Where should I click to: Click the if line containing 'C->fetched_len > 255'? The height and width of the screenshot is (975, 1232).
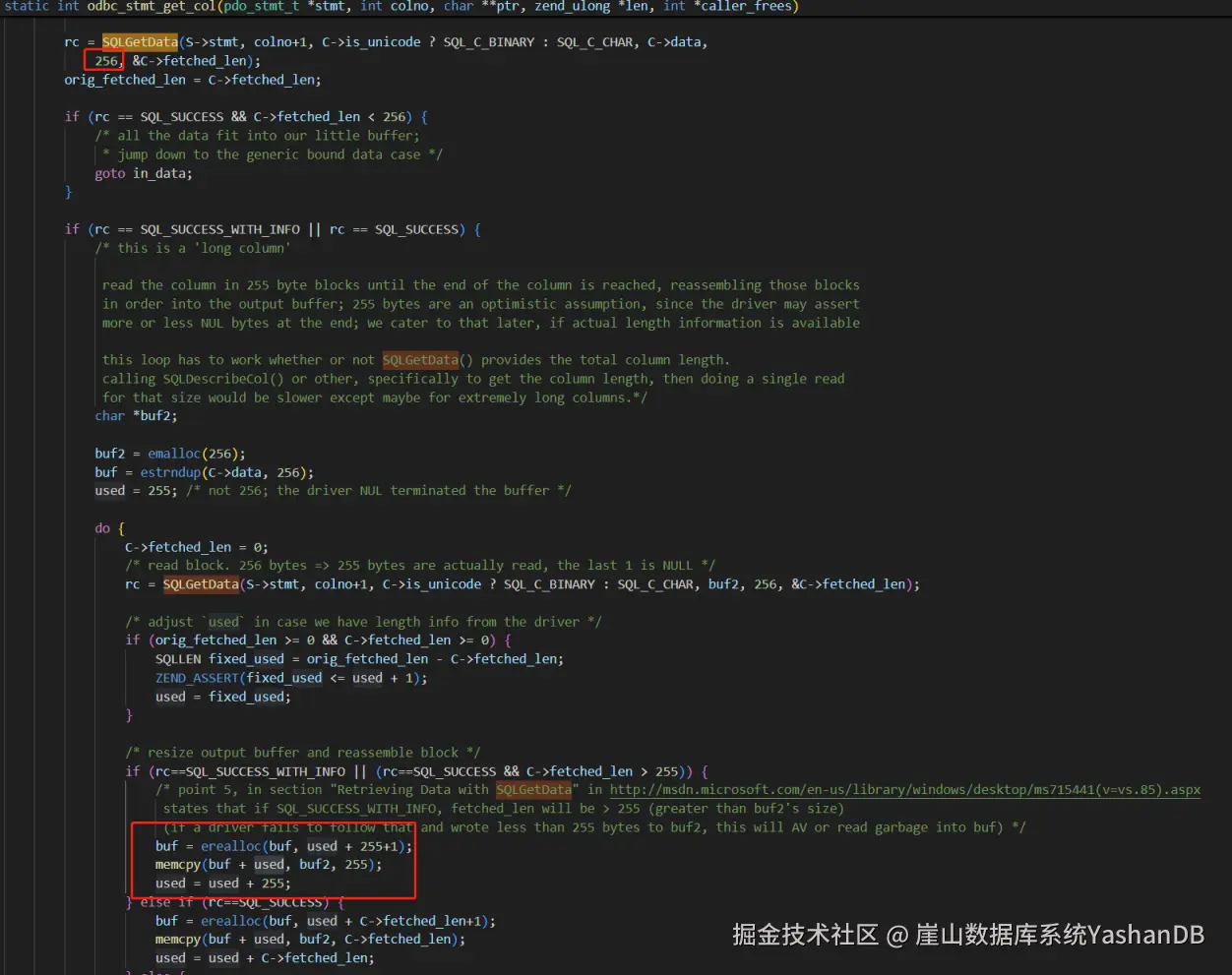pos(416,771)
